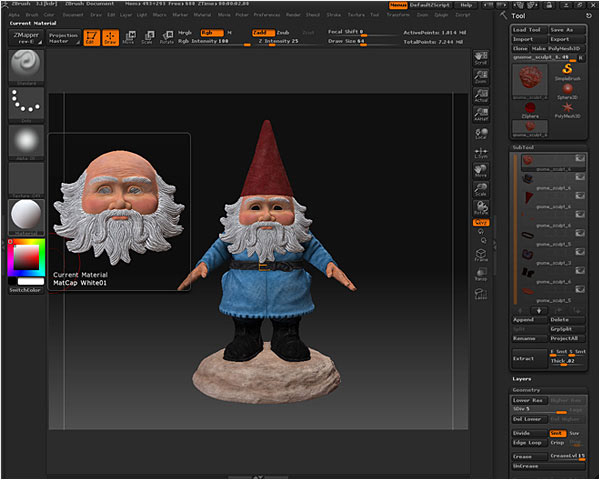Screen dimensions: 600x480
Task: Open the Dots stroke type selector
Action: coord(26,104)
